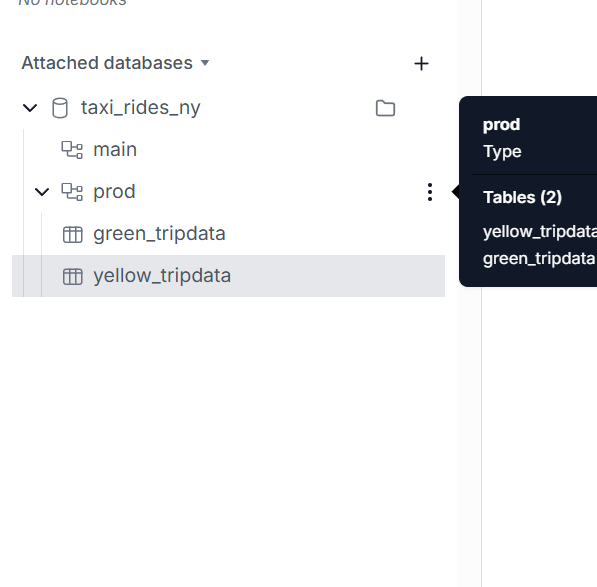Click the prod schema icon
Screen dimensions: 597x587
pyautogui.click(x=72, y=192)
